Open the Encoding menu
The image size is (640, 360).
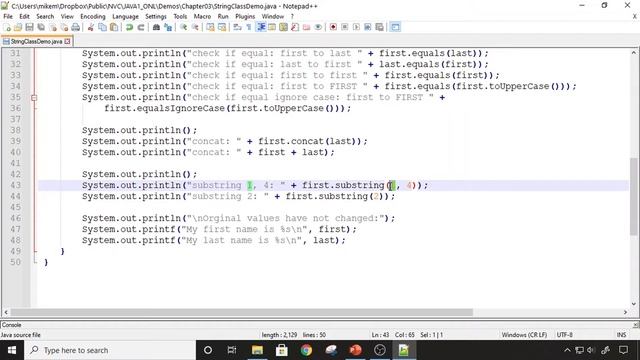(x=93, y=16)
